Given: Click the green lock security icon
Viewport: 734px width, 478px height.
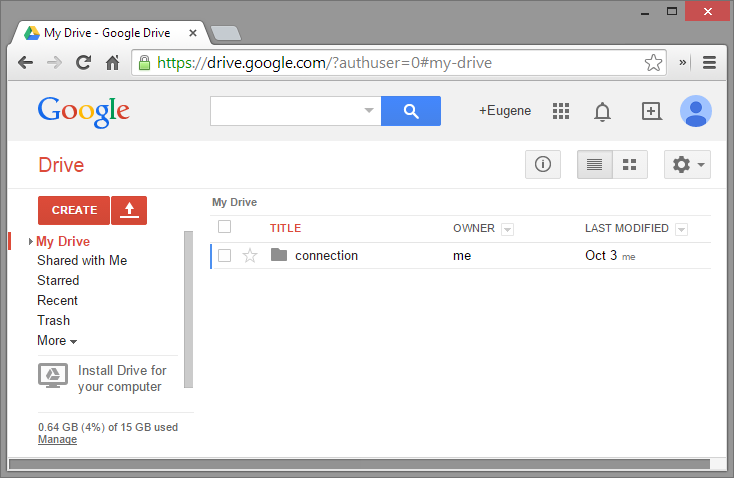Looking at the screenshot, I should [145, 62].
